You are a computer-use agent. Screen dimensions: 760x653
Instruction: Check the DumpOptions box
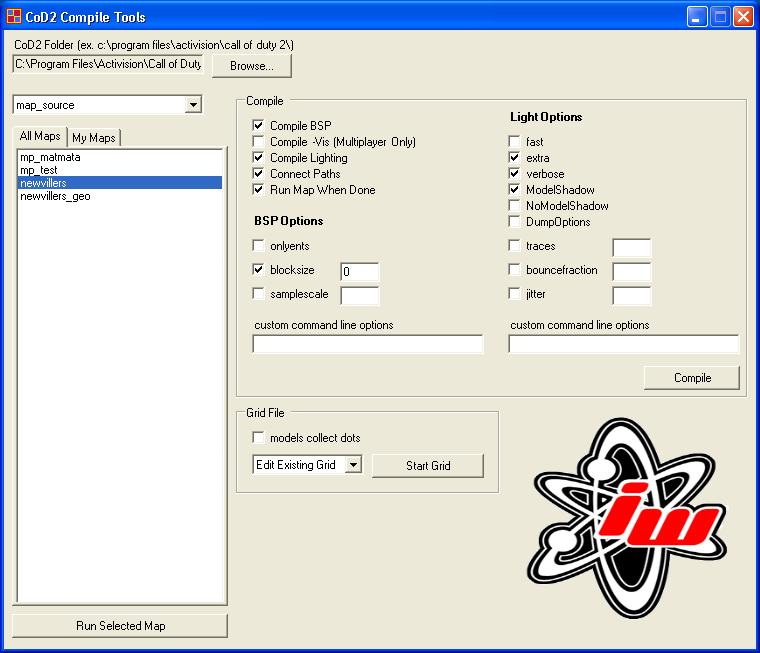point(514,222)
